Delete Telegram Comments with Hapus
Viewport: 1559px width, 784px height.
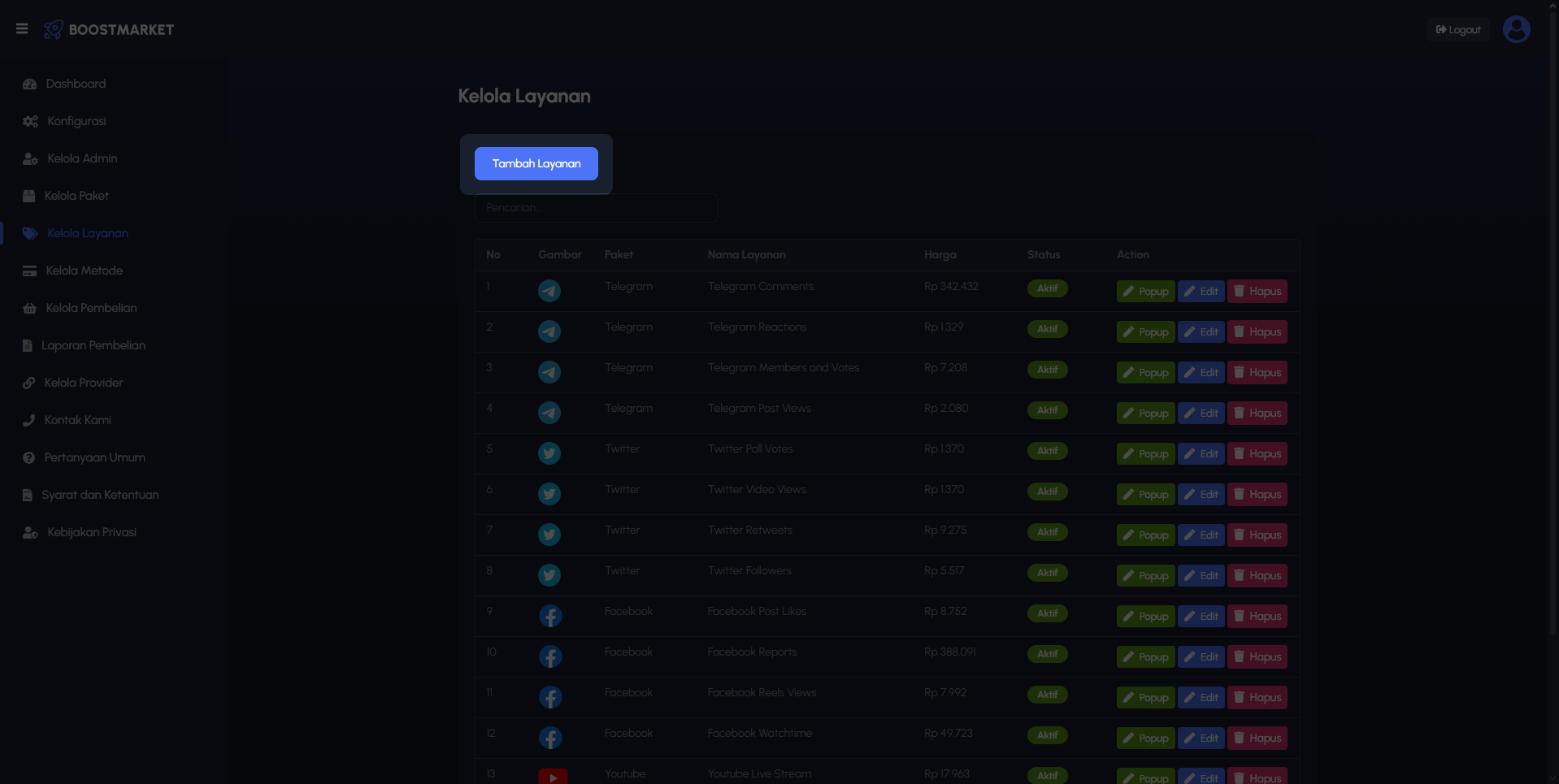pos(1257,291)
